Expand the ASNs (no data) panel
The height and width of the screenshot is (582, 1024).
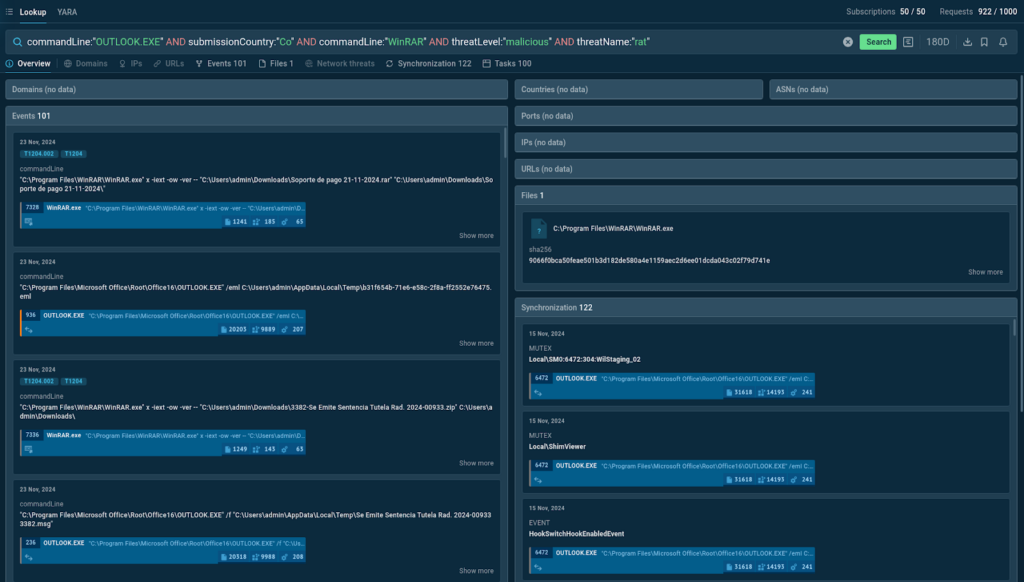pyautogui.click(x=893, y=90)
